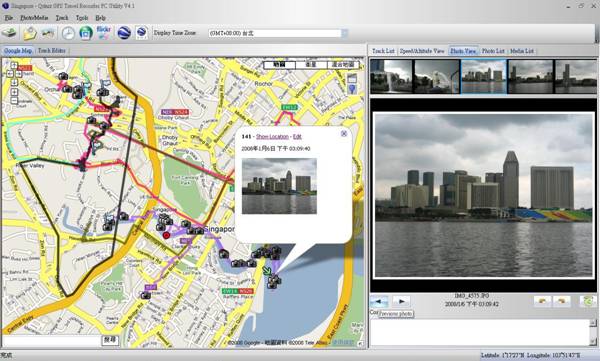
Task: Switch to the Media List tab
Action: pos(522,51)
